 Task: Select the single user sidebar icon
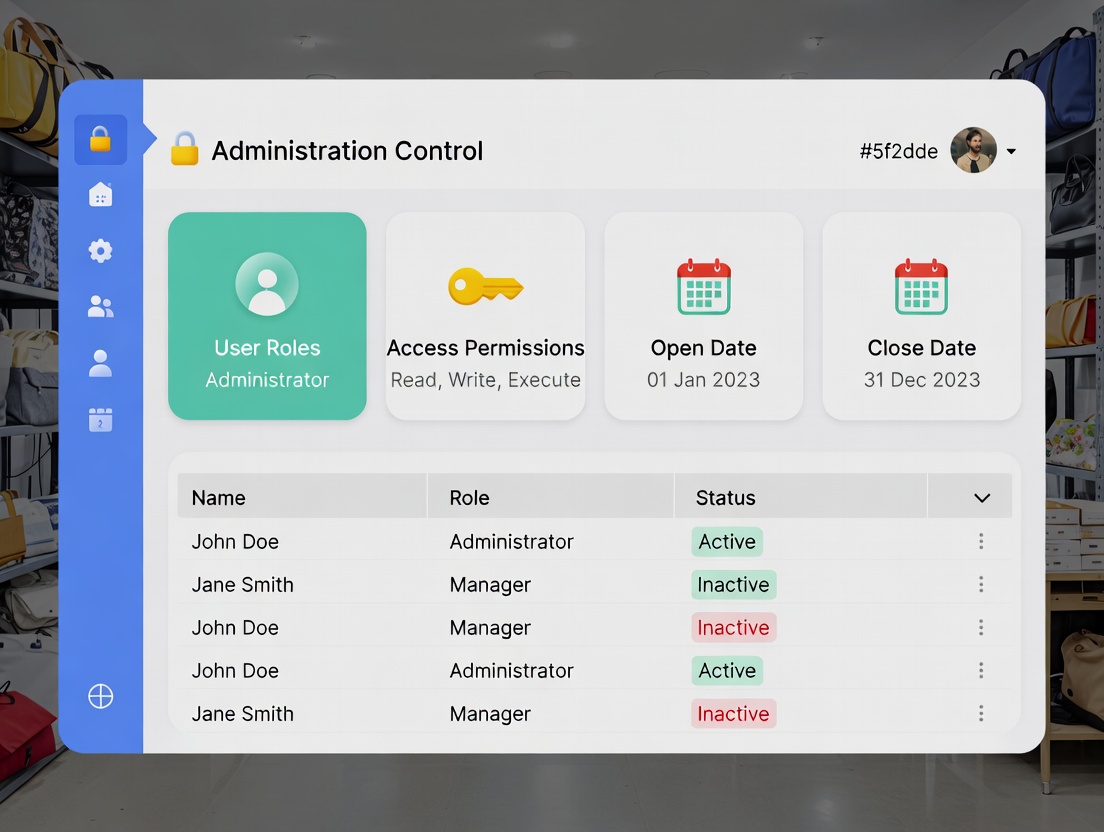[x=100, y=363]
